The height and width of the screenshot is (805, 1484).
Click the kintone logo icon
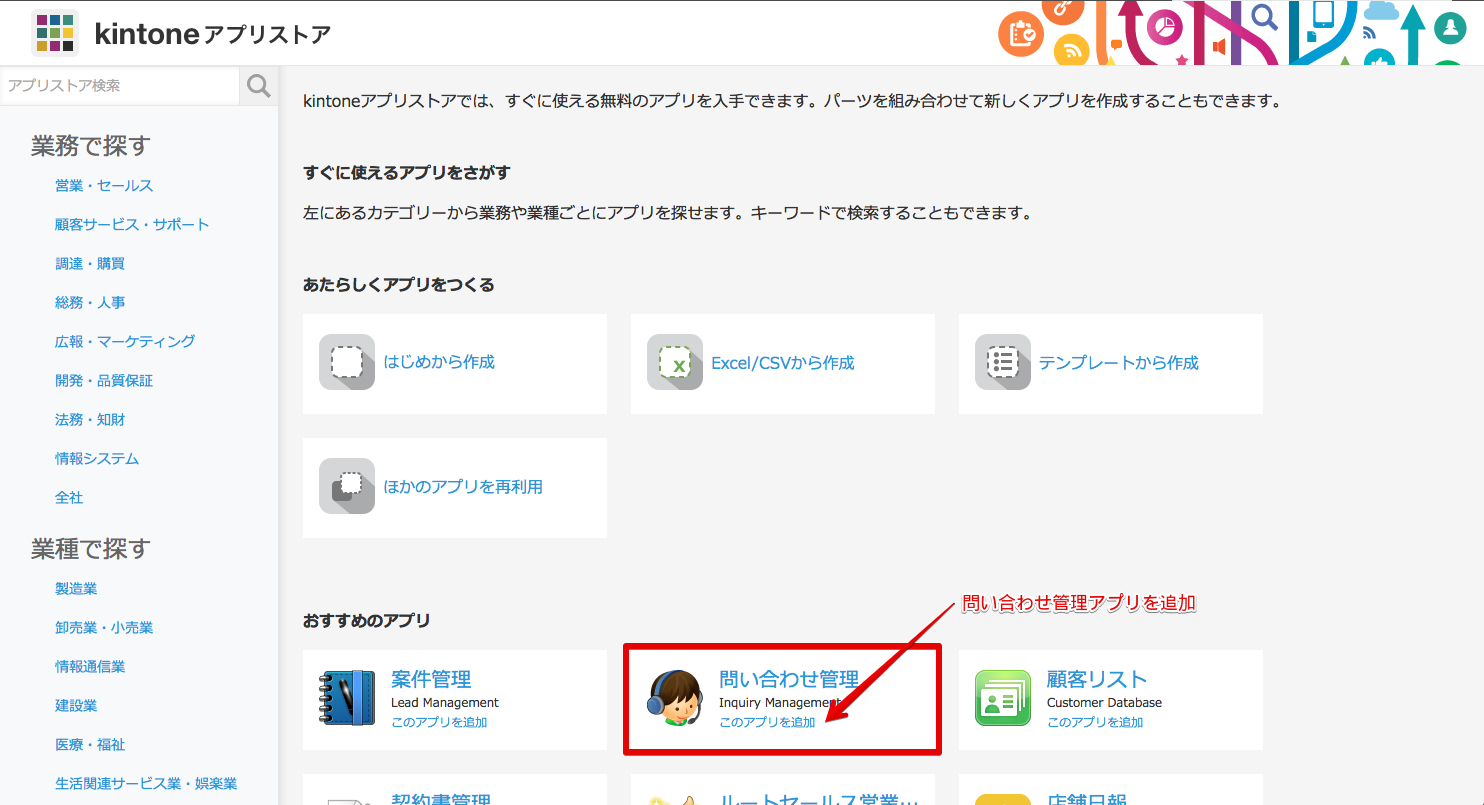pos(55,33)
